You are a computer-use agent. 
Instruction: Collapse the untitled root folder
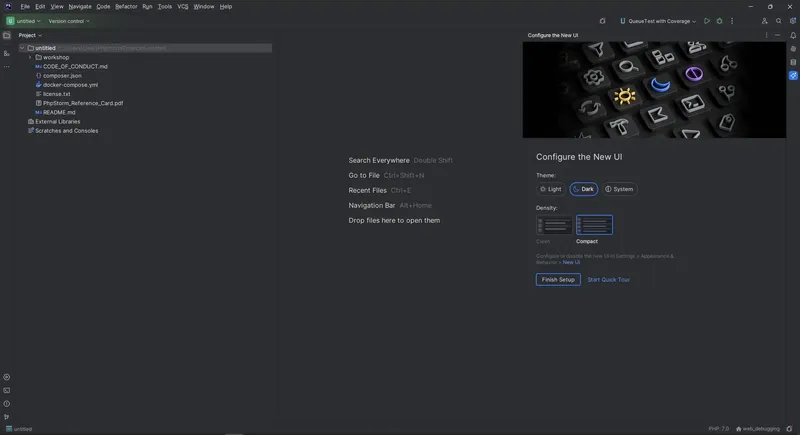[22, 48]
